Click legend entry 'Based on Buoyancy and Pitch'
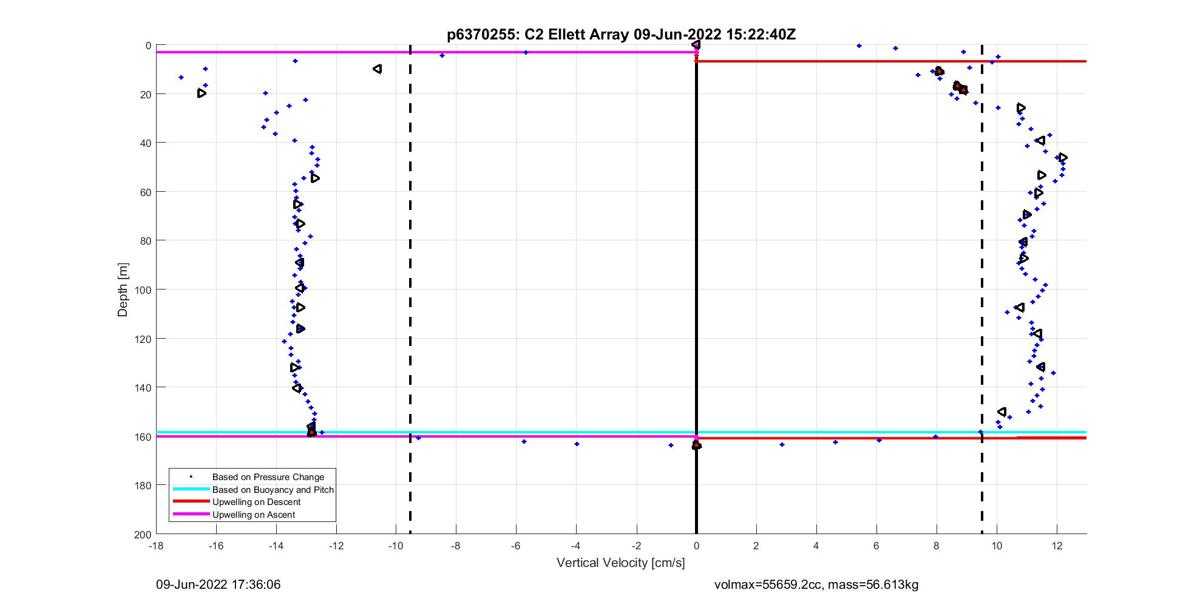Screen dimensions: 1200x601 pyautogui.click(x=273, y=490)
